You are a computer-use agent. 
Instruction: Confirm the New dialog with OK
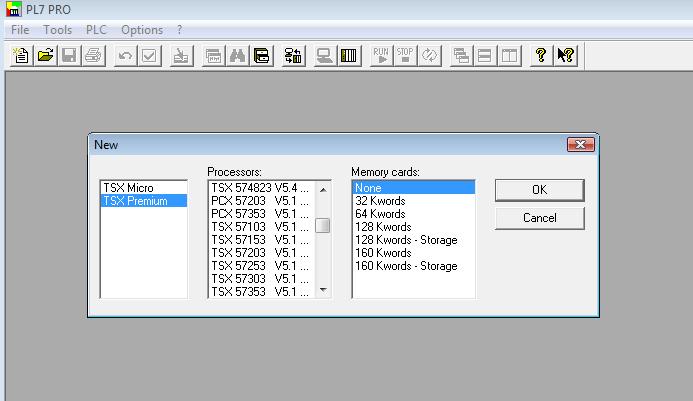click(540, 190)
